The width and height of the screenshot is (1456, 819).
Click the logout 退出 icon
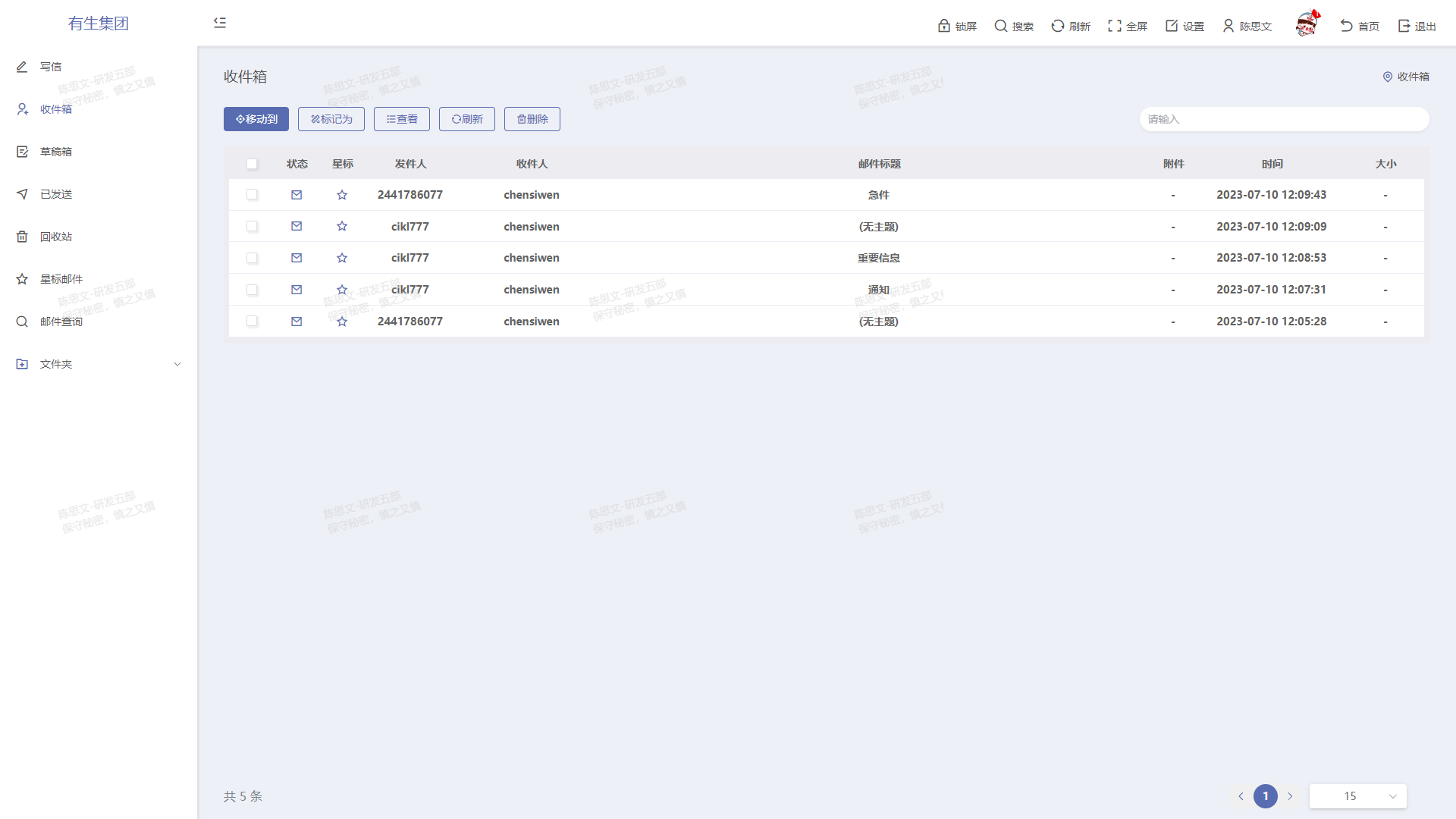[1404, 26]
